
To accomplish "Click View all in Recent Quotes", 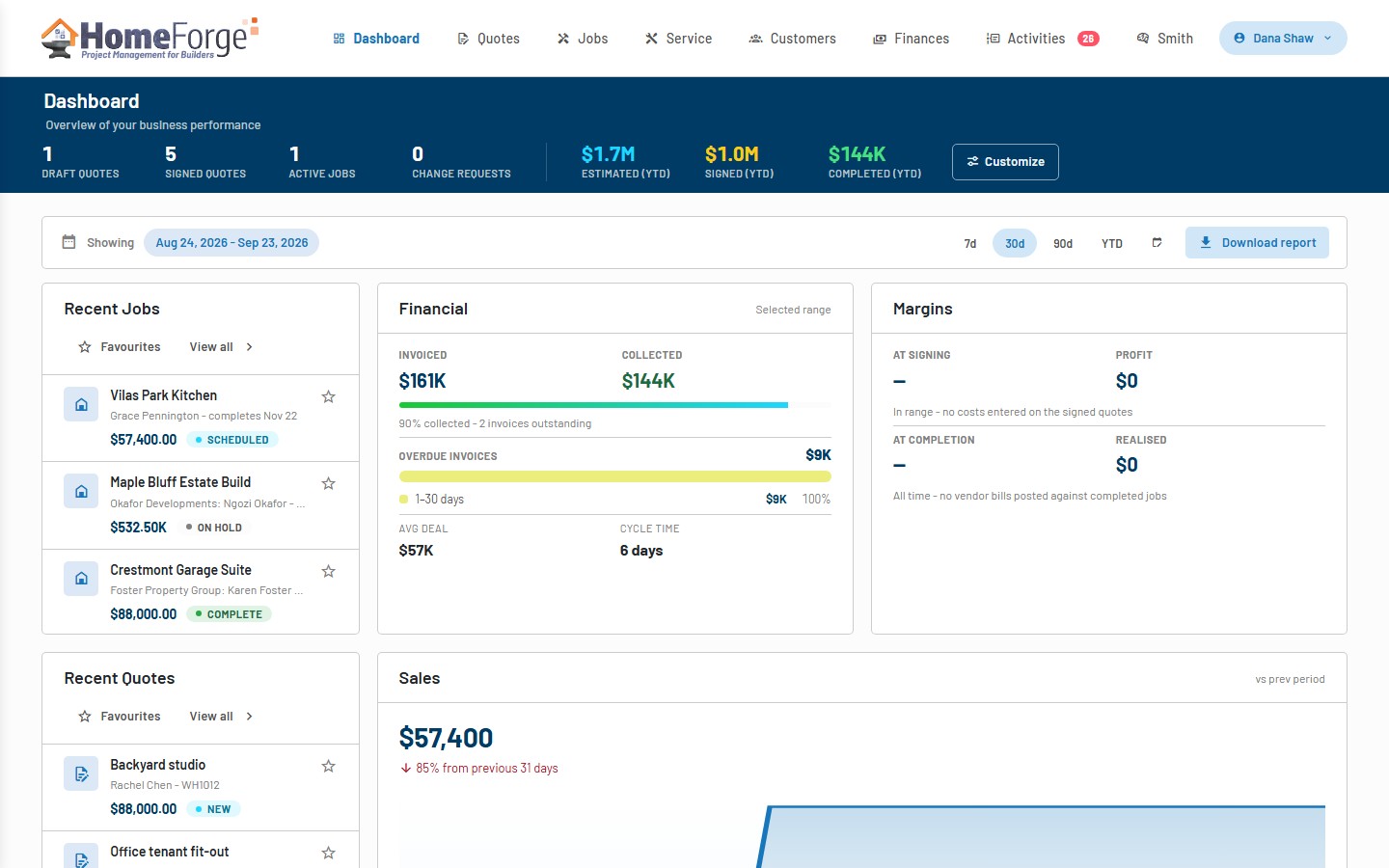I will pyautogui.click(x=211, y=717).
